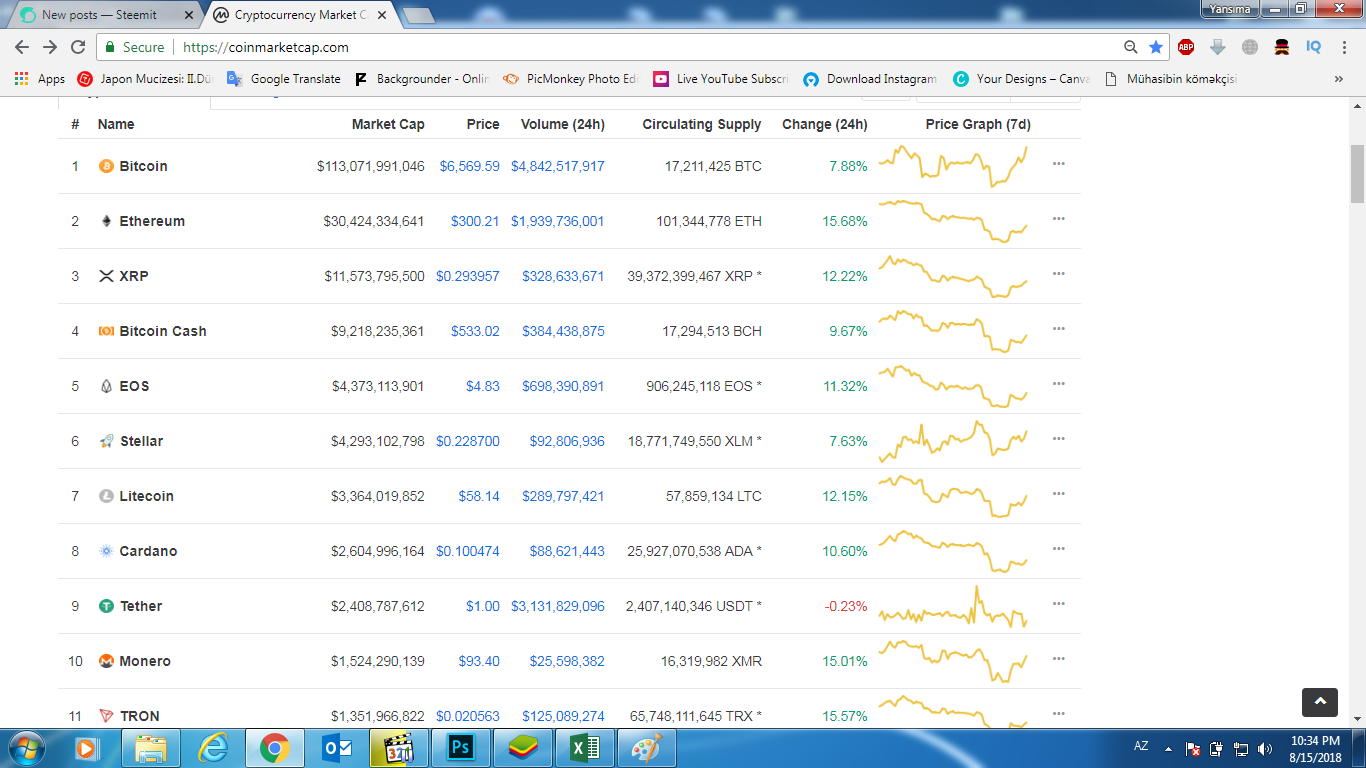The image size is (1366, 768).
Task: Click the Tether logo icon
Action: (106, 606)
